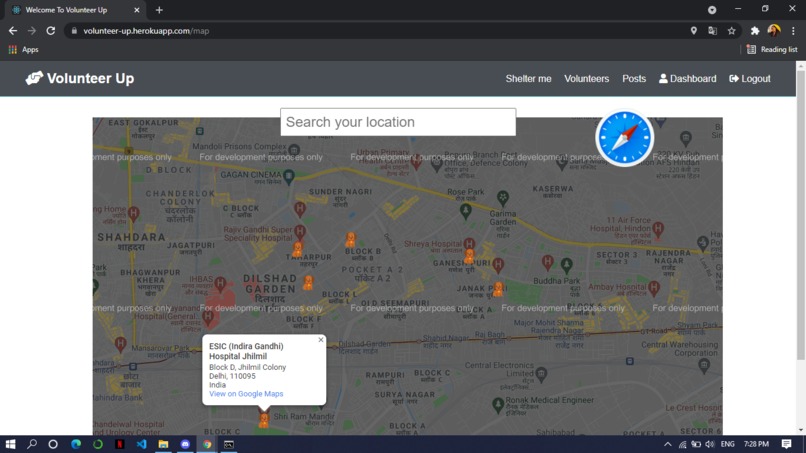806x453 pixels.
Task: Log out using the Logout nav item
Action: pyautogui.click(x=749, y=79)
